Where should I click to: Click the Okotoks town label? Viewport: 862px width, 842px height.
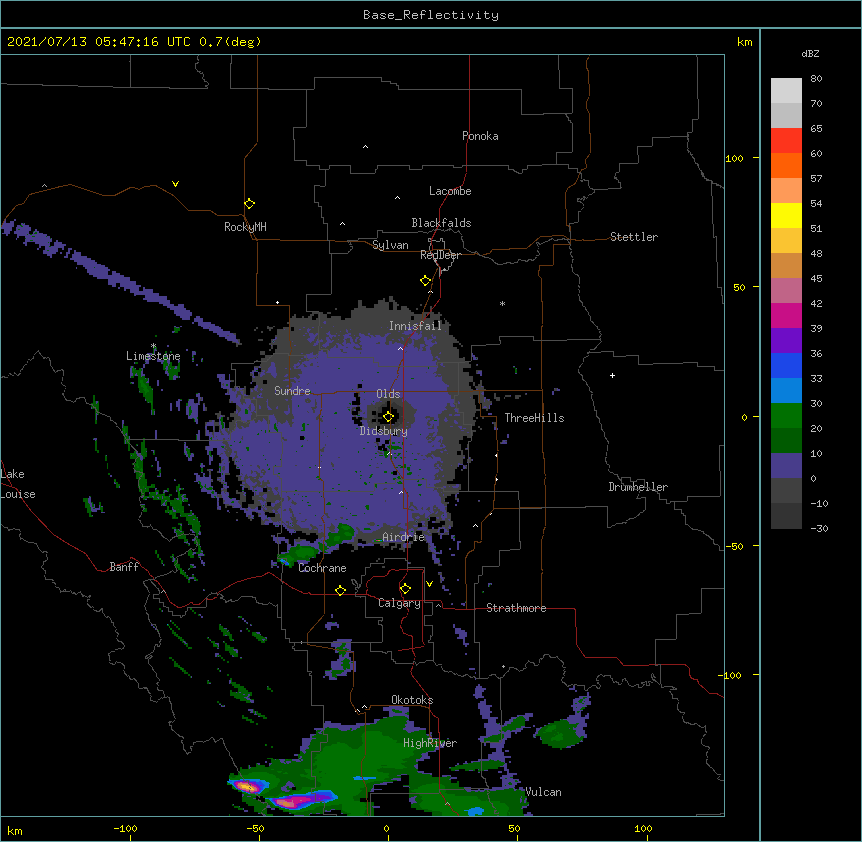[412, 700]
